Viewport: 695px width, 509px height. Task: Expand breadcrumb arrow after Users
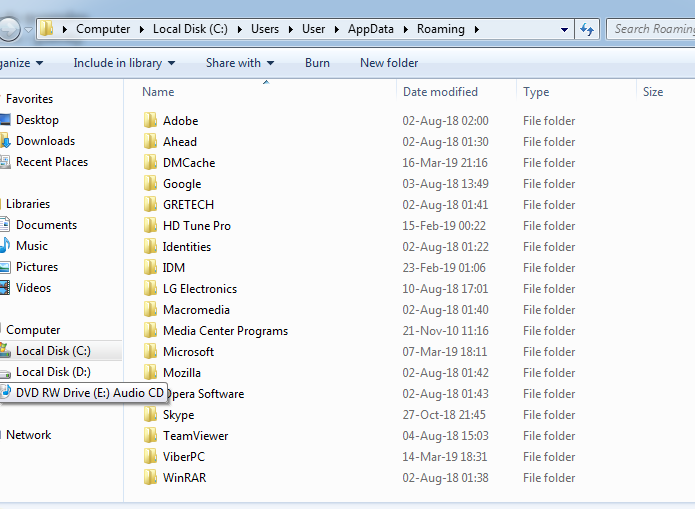tap(291, 29)
